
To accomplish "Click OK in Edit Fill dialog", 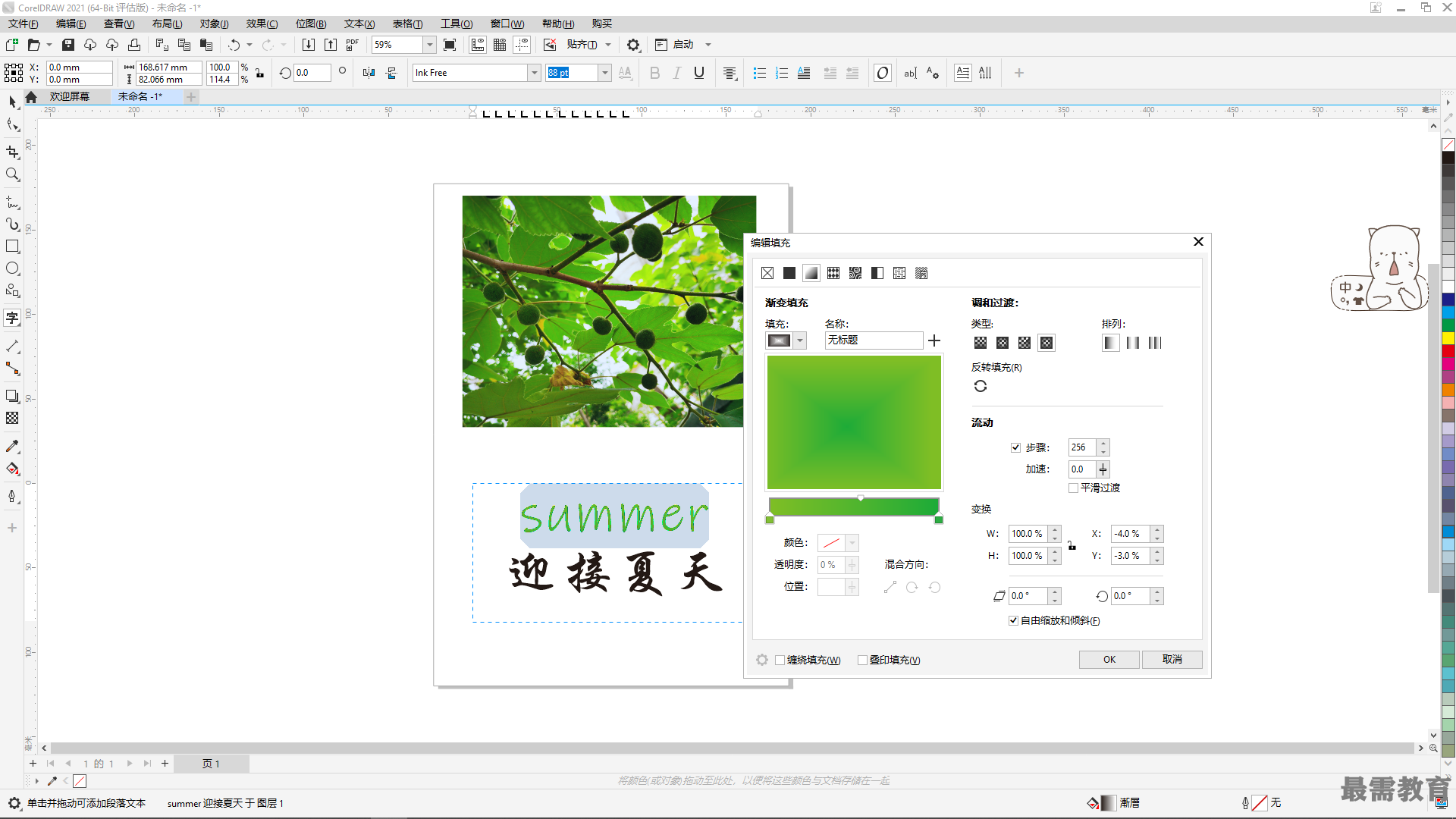I will pyautogui.click(x=1109, y=660).
